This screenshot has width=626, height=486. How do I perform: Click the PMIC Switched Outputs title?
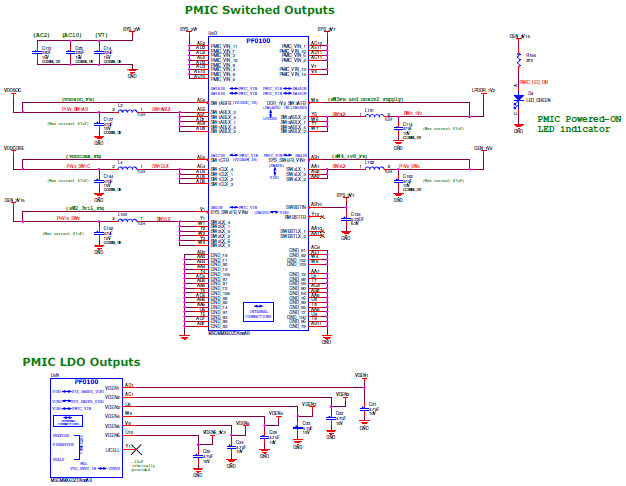(259, 10)
